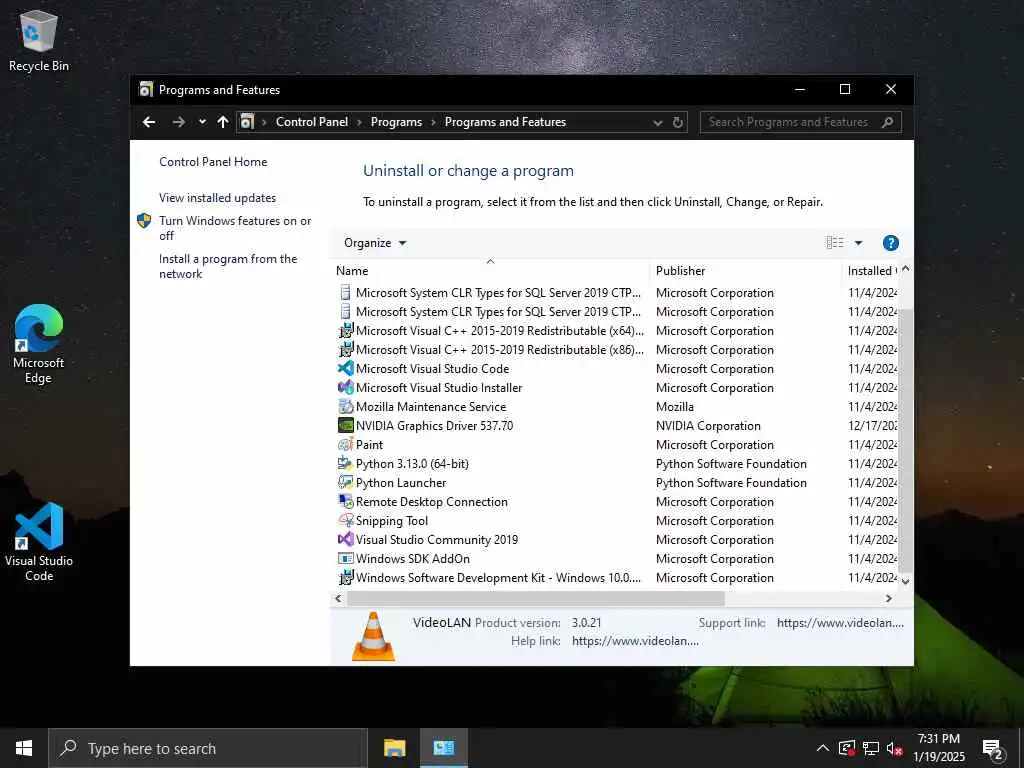Expand the chevron after Control Panel breadcrumb
This screenshot has height=768, width=1024.
click(359, 122)
